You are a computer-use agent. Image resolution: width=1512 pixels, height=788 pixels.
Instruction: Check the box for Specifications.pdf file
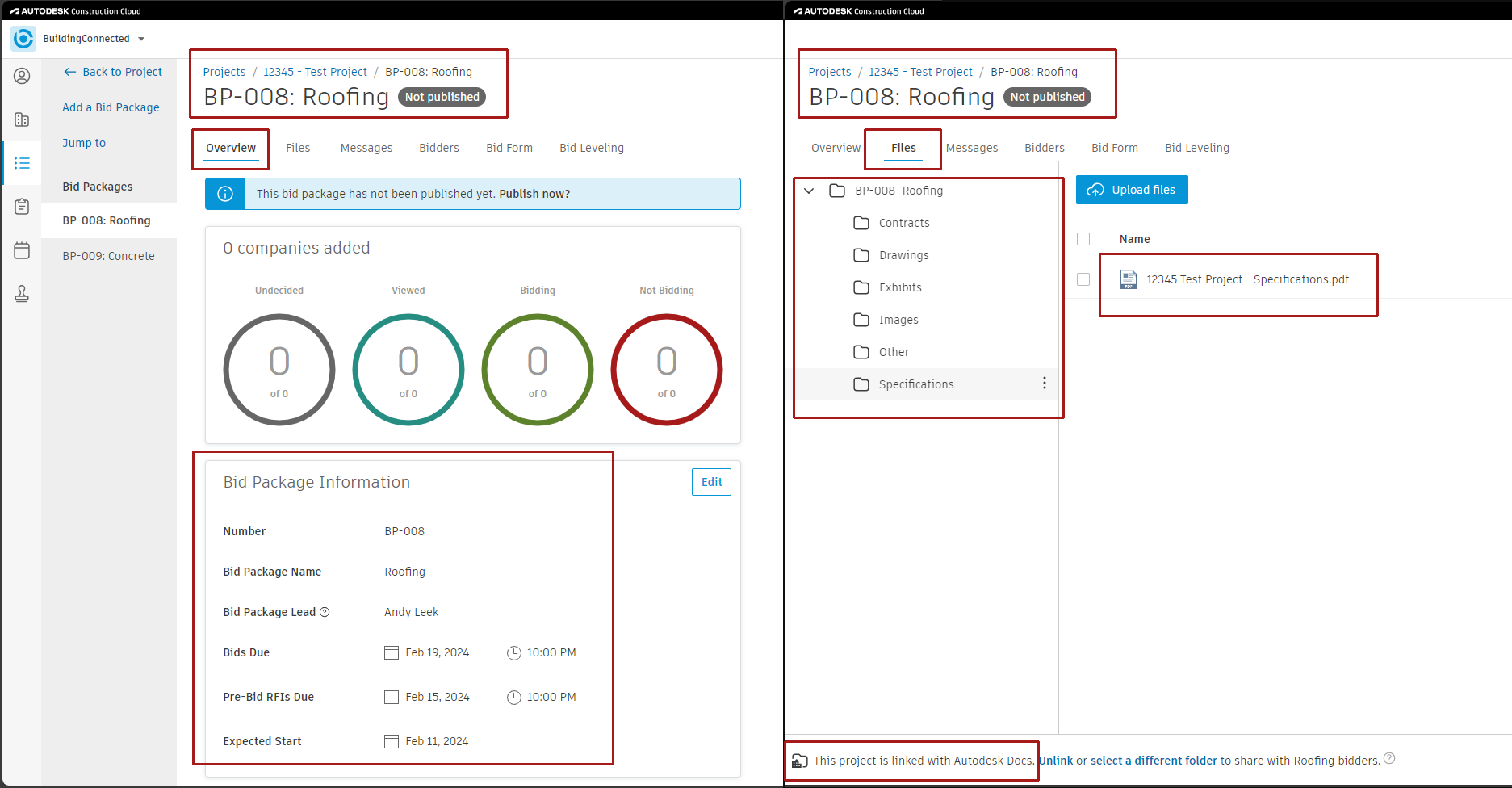click(1083, 279)
